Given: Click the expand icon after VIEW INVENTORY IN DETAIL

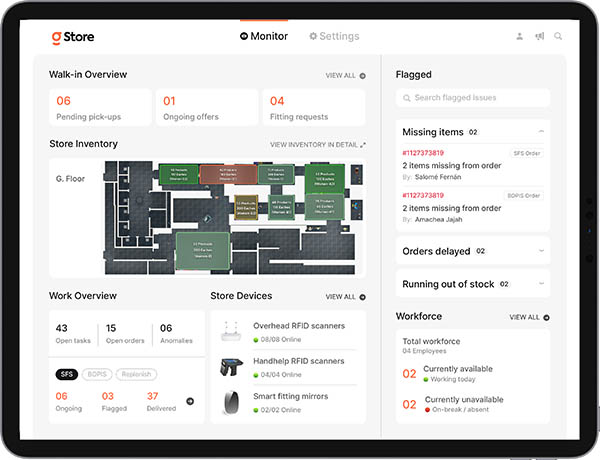Looking at the screenshot, I should point(363,145).
